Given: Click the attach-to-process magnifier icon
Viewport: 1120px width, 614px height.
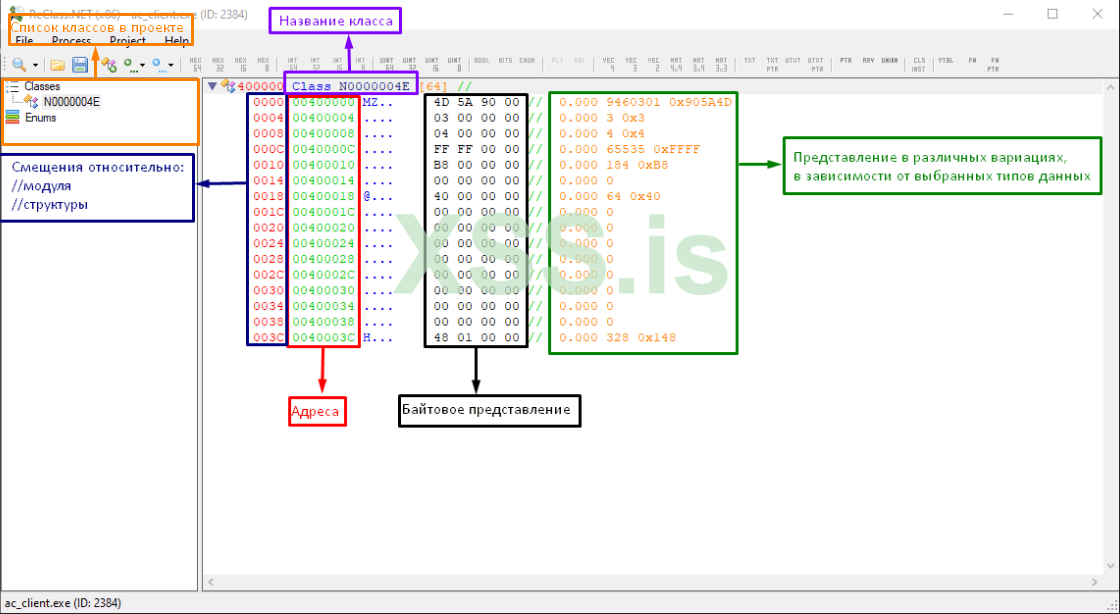Looking at the screenshot, I should tap(19, 65).
